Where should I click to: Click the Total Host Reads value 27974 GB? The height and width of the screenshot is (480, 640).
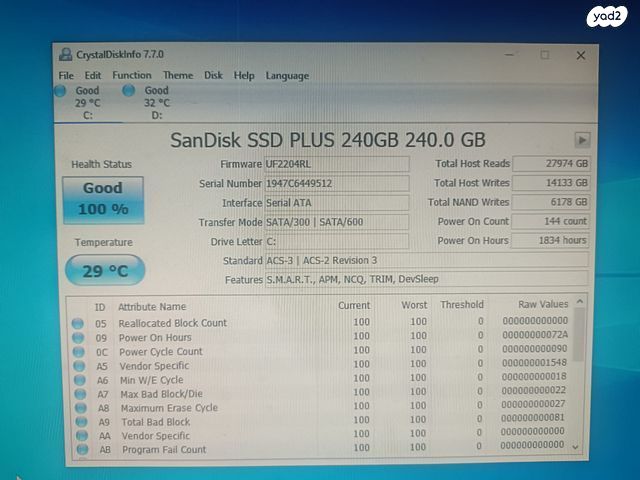pyautogui.click(x=551, y=164)
